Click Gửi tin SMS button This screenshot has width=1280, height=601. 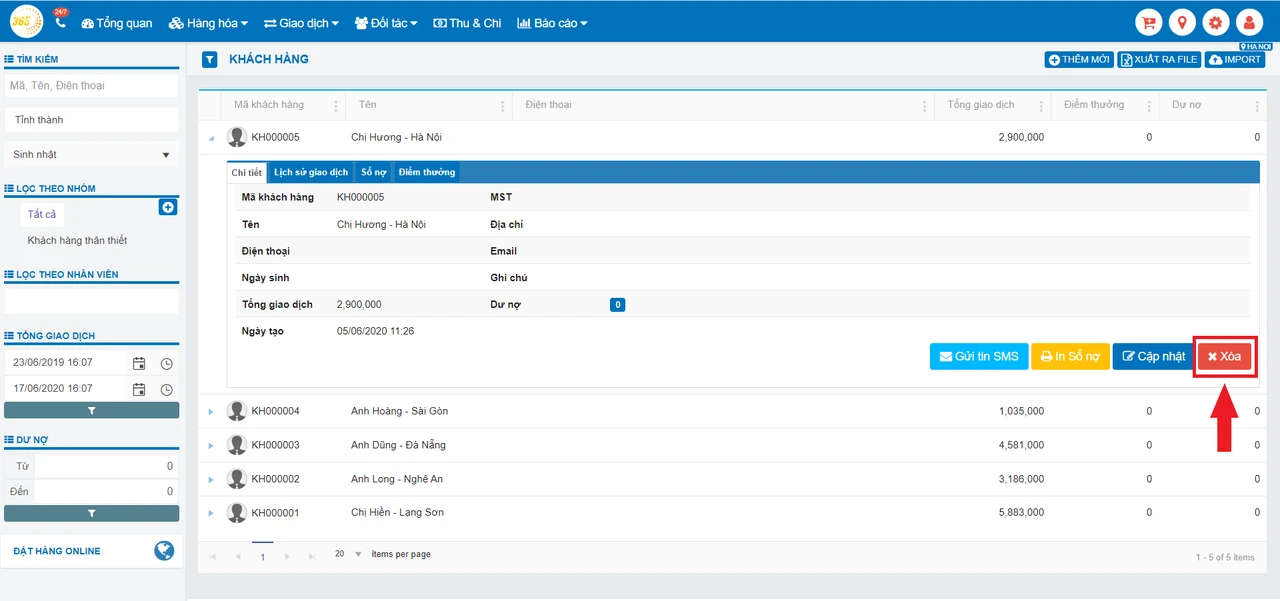tap(979, 357)
